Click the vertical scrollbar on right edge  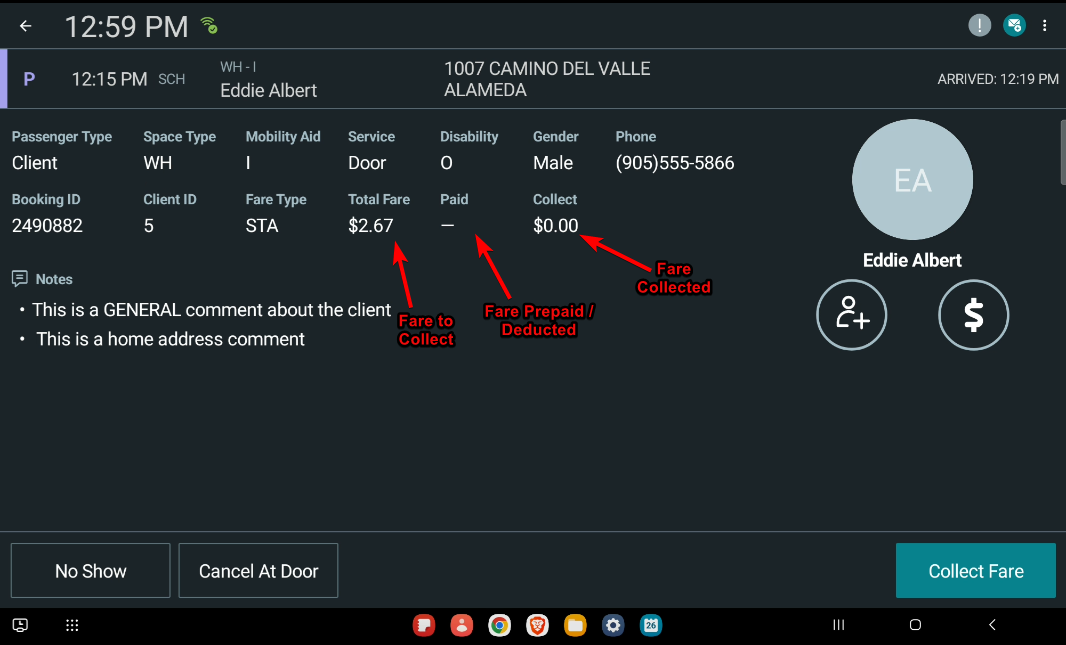1062,152
